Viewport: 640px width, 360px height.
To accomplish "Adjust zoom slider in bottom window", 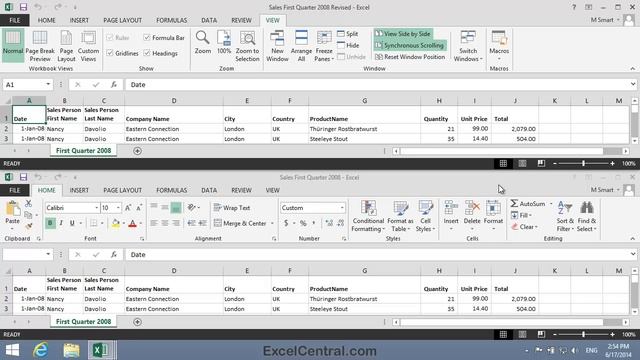I will (583, 334).
